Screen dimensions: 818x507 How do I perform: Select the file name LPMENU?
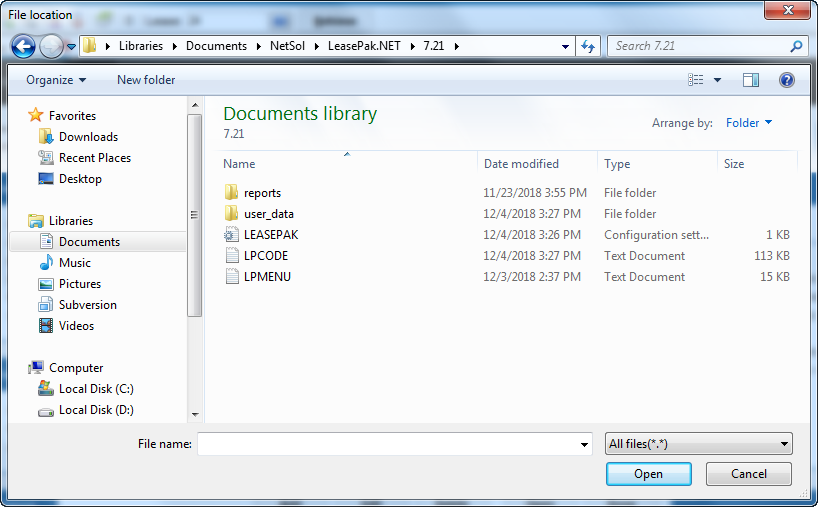267,276
